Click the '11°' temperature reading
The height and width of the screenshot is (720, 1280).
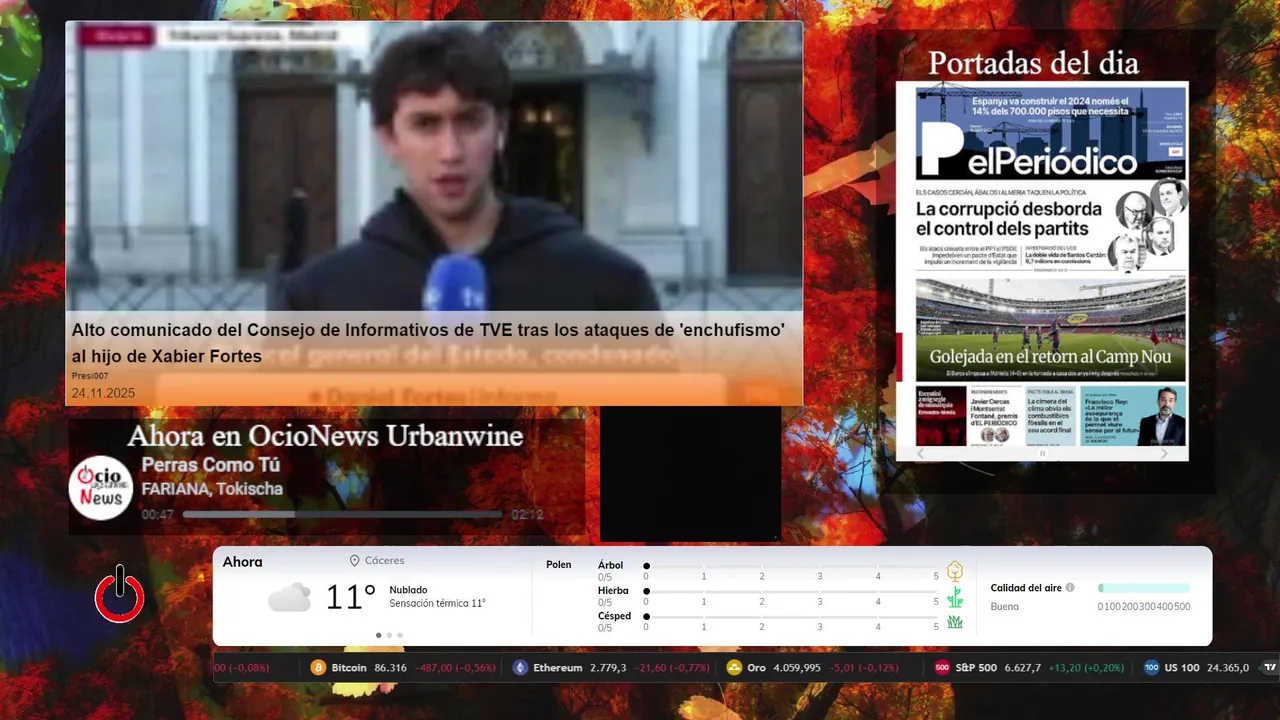click(x=350, y=598)
